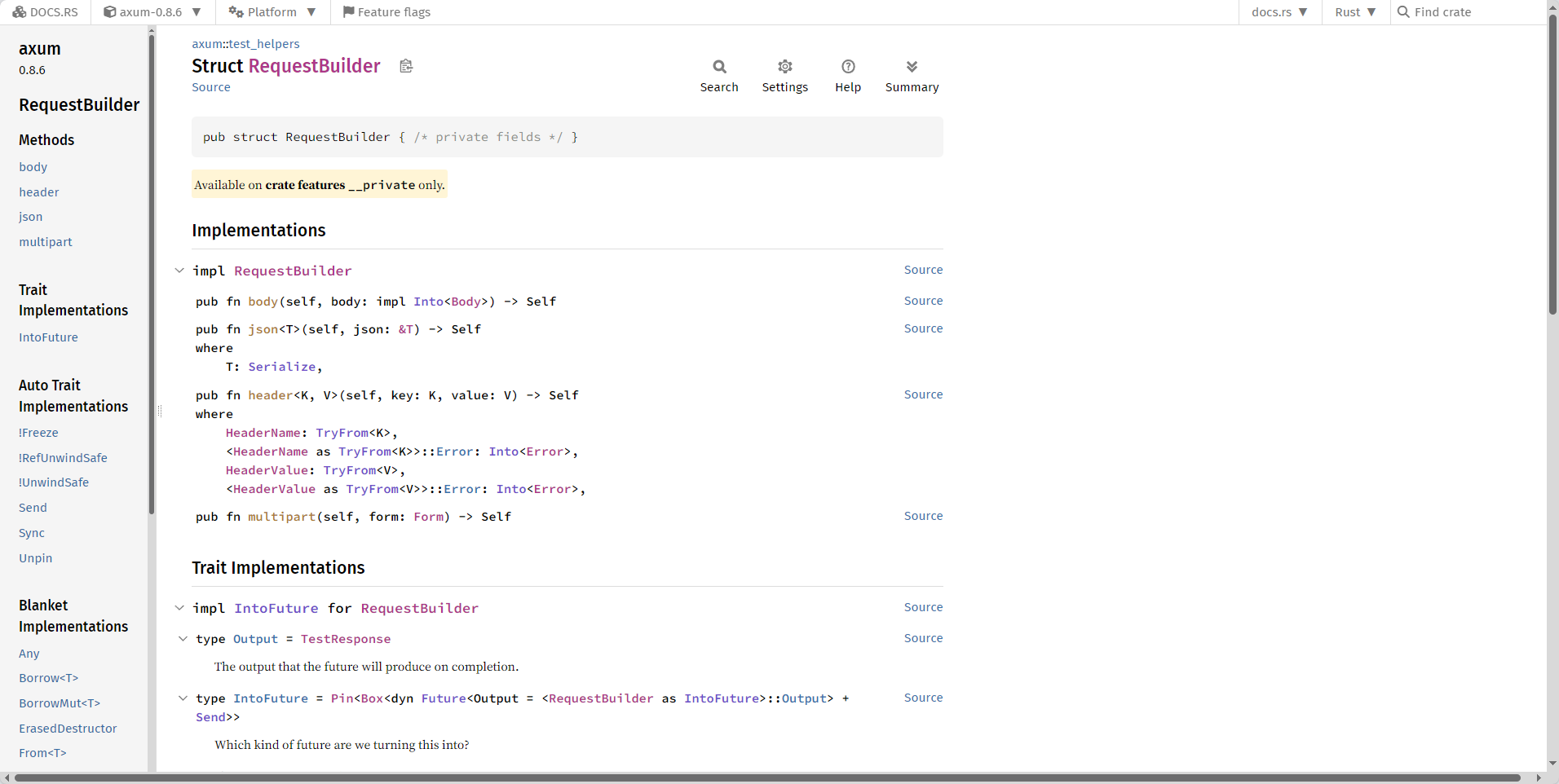Image resolution: width=1559 pixels, height=784 pixels.
Task: Select From<T> in sidebar
Action: click(x=43, y=753)
